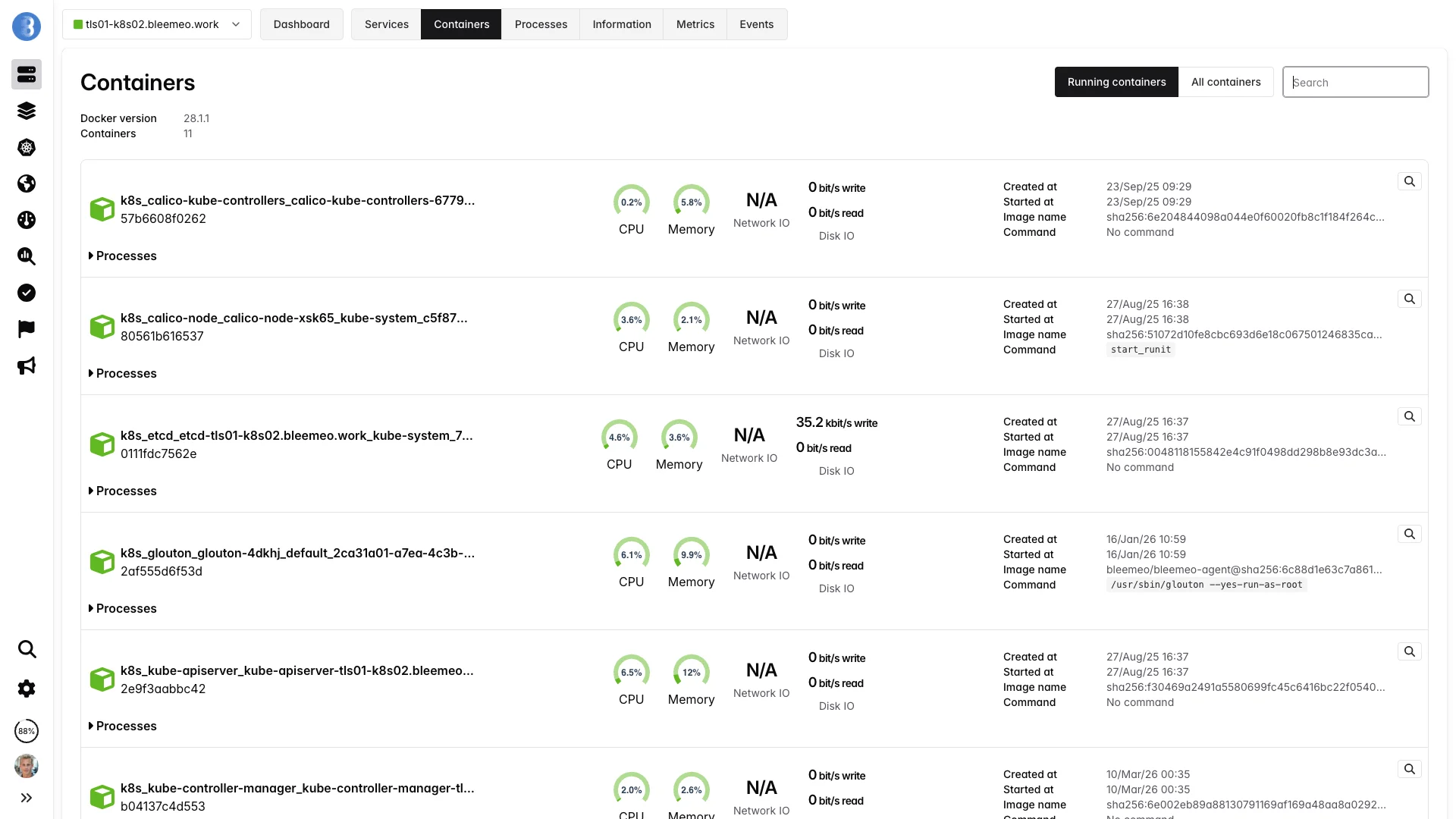
Task: Select the servers icon in the sidebar
Action: point(27,74)
